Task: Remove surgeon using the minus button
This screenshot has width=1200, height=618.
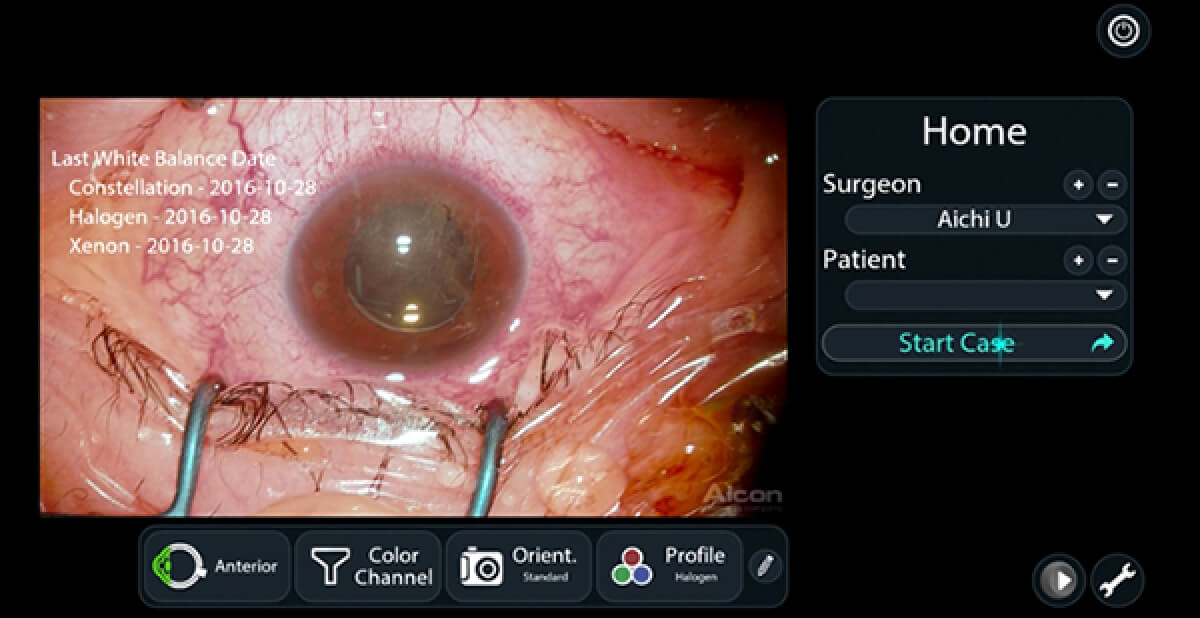Action: coord(1112,185)
